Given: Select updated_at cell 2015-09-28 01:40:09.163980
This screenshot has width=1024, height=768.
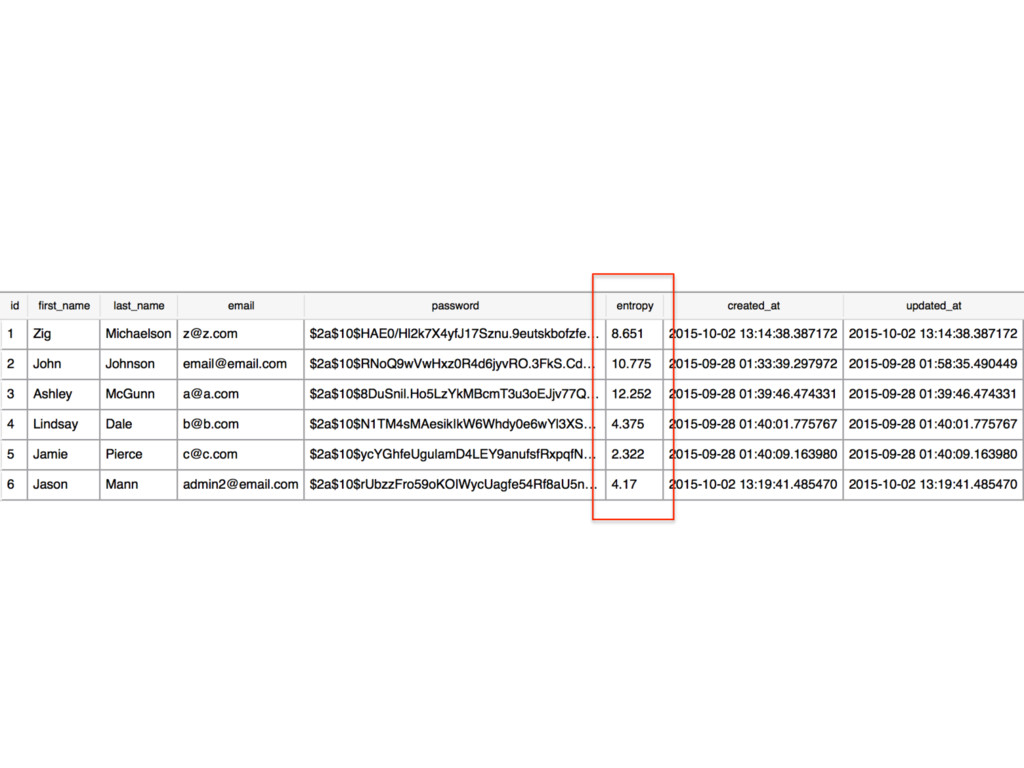Looking at the screenshot, I should [x=934, y=454].
